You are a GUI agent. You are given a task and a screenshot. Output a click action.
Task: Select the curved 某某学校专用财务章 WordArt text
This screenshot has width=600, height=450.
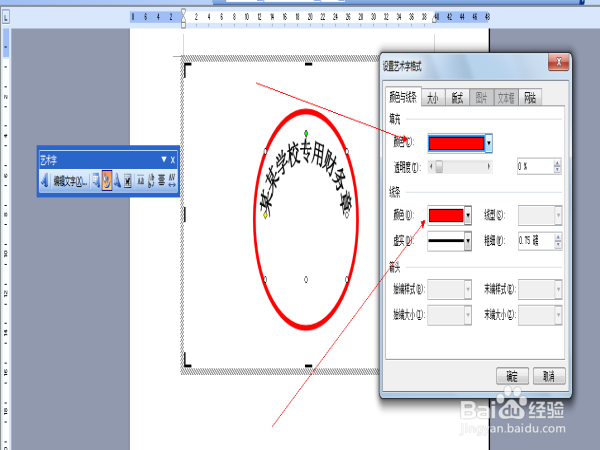[x=306, y=178]
